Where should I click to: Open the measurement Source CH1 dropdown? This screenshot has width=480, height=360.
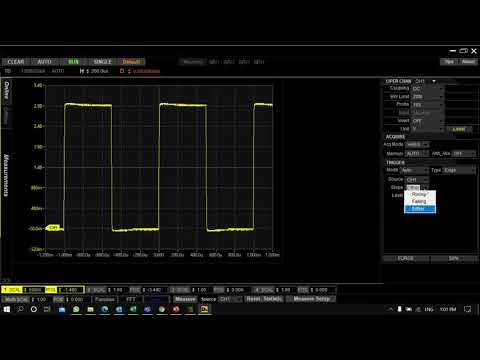230,299
